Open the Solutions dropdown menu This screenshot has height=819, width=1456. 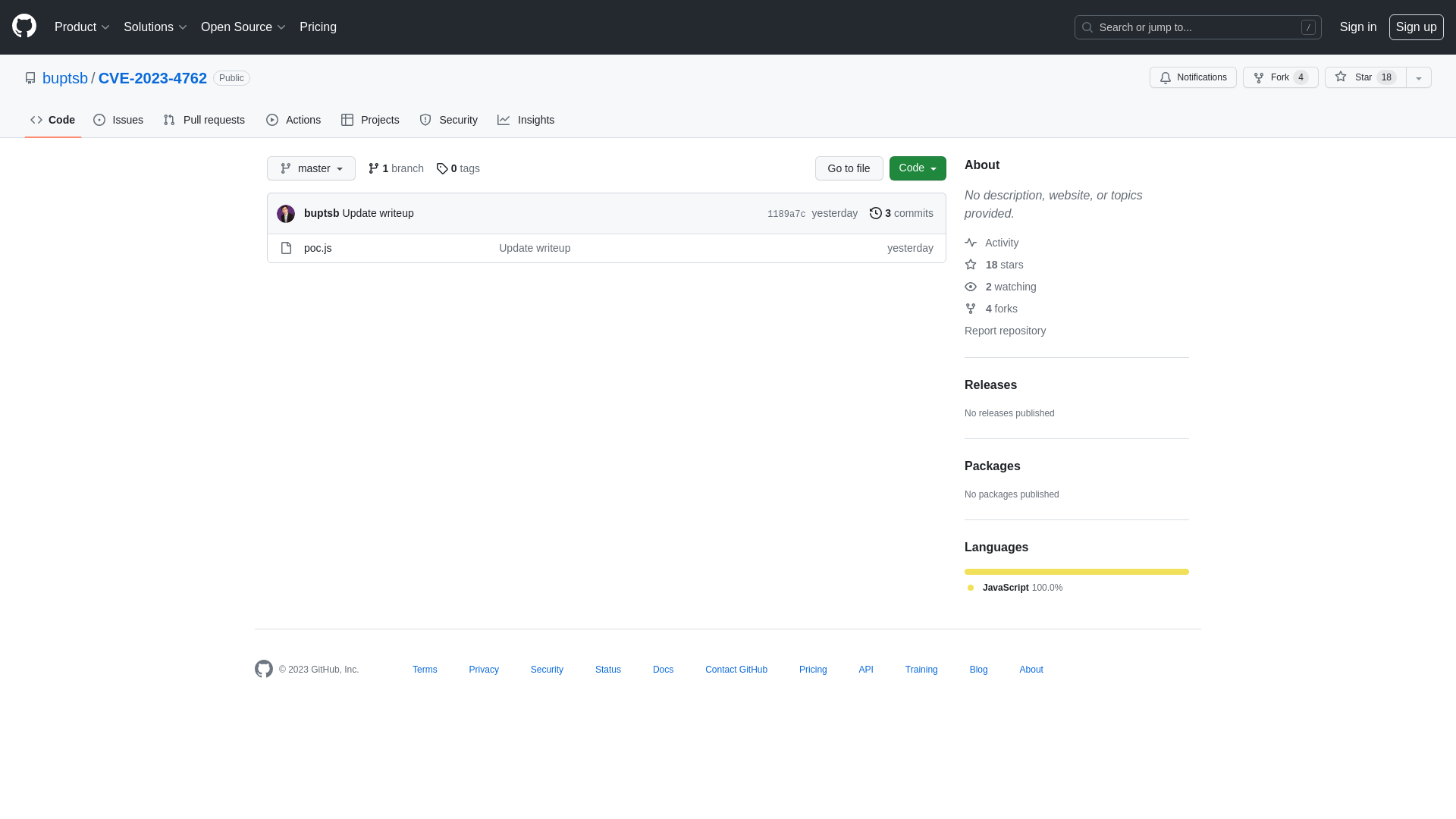pyautogui.click(x=155, y=27)
